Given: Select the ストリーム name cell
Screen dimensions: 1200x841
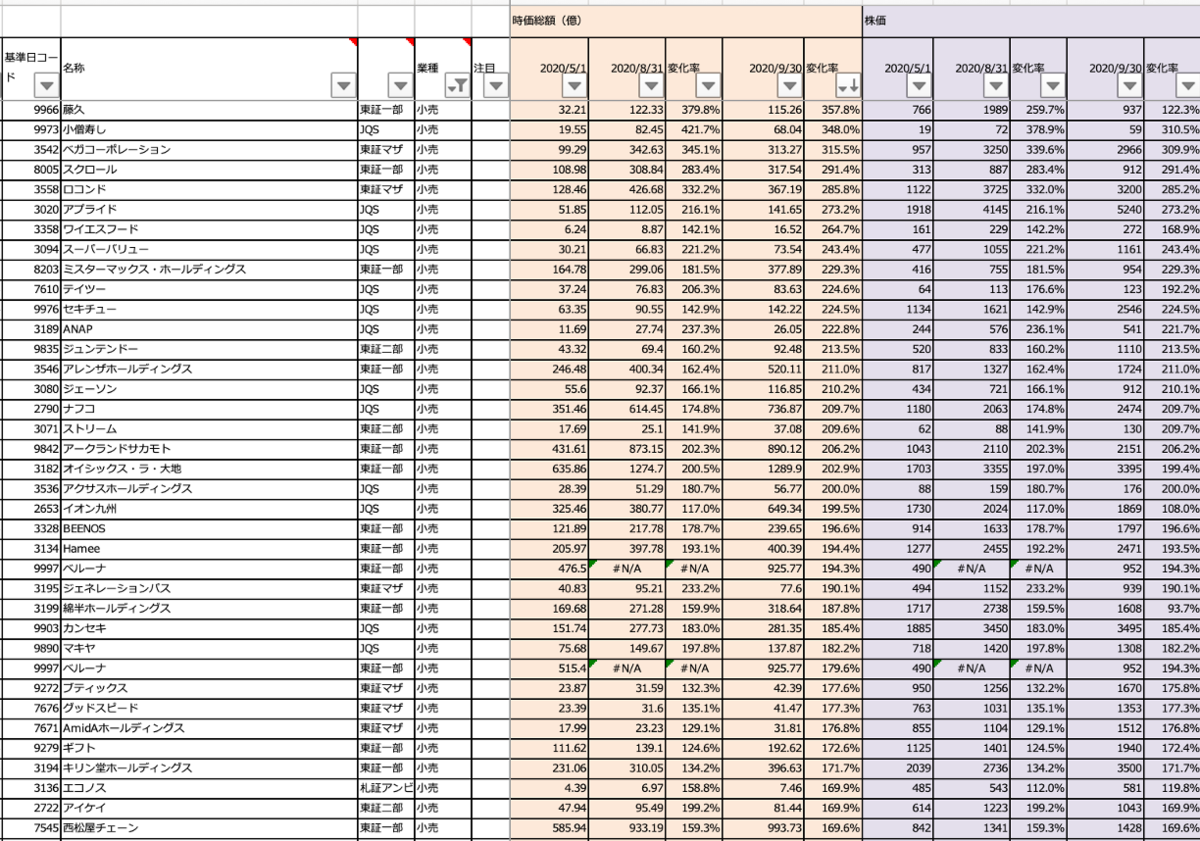Looking at the screenshot, I should (209, 430).
